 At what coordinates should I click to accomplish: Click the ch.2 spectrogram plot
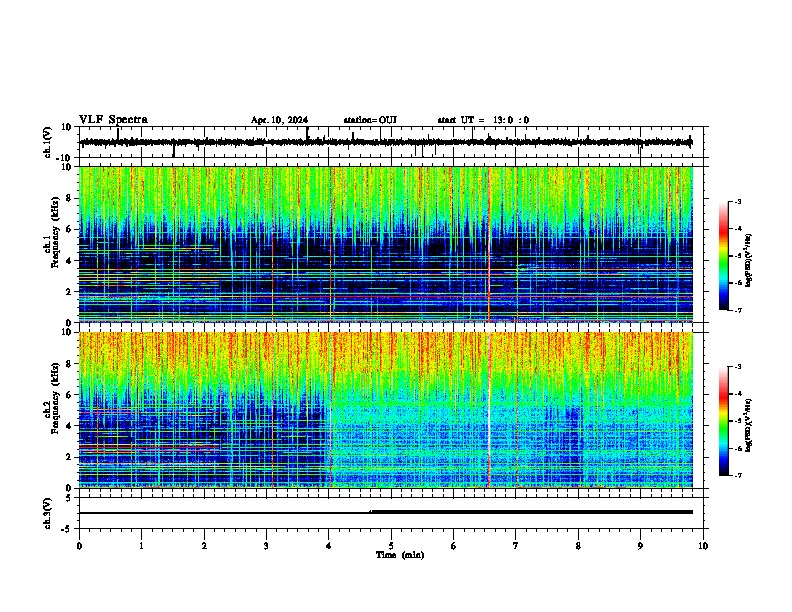[386, 410]
